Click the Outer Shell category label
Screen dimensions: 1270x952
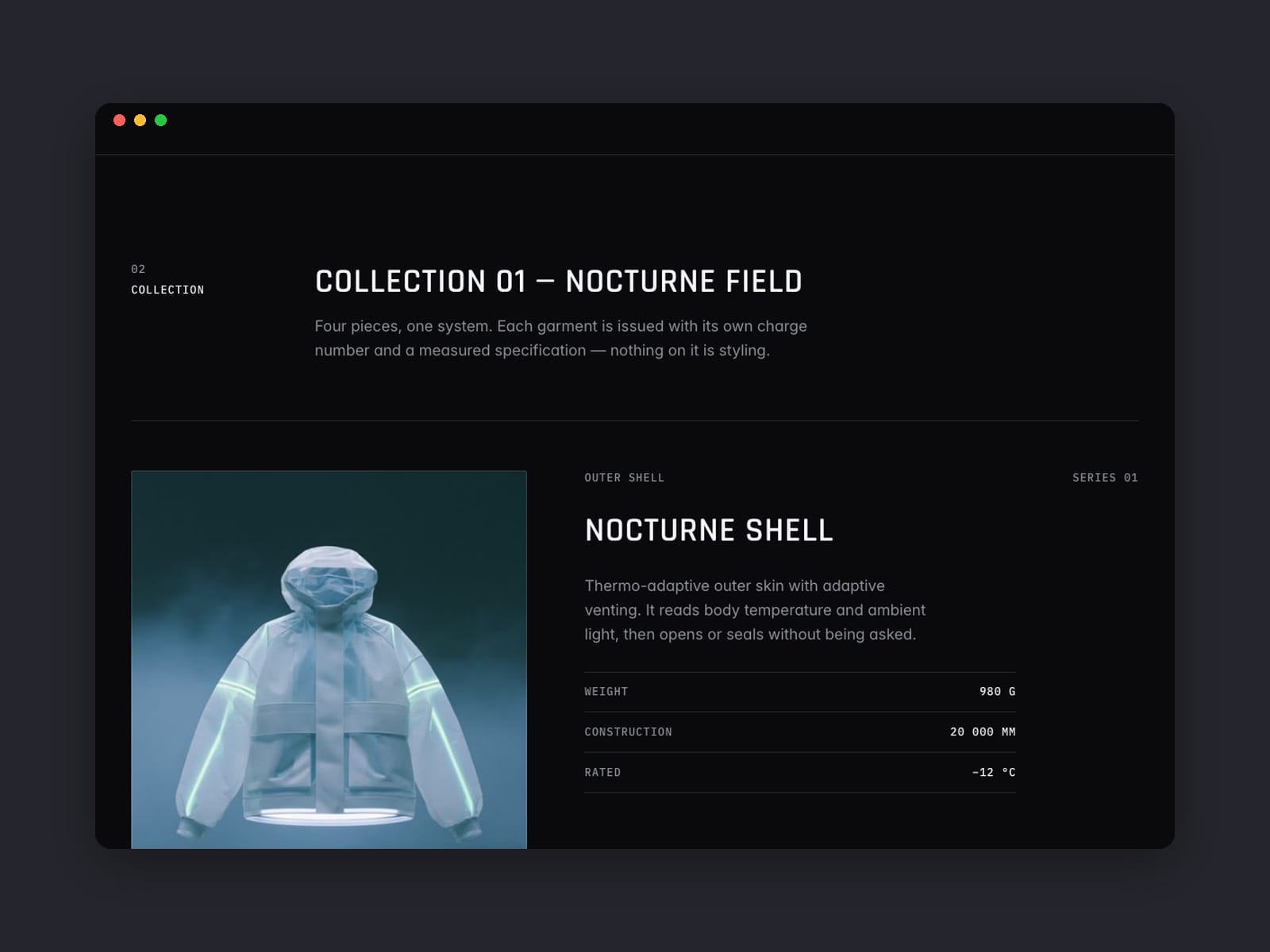624,478
